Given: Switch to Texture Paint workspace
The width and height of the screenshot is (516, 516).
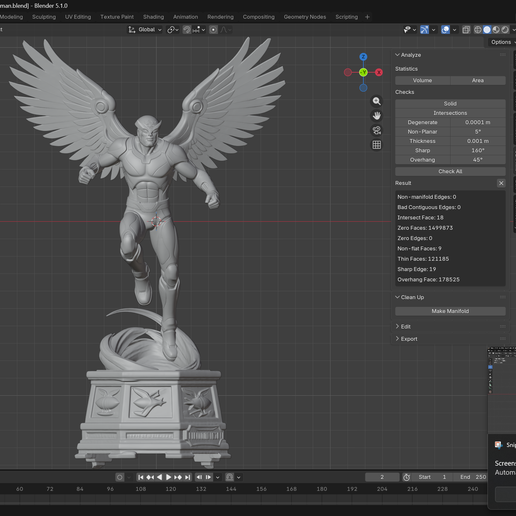Looking at the screenshot, I should click(117, 17).
